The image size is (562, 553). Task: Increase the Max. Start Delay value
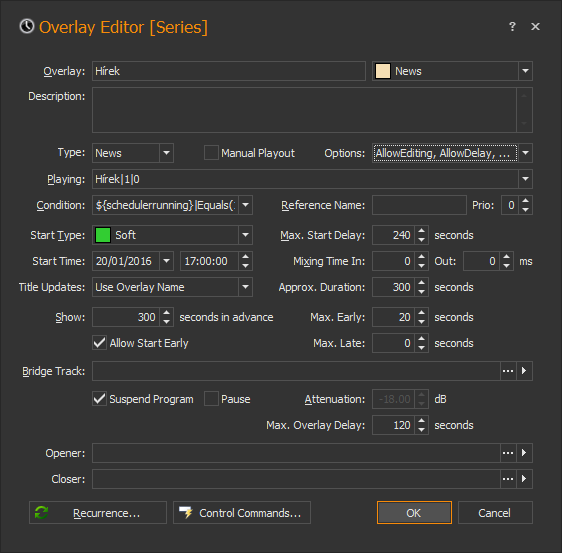click(x=422, y=231)
